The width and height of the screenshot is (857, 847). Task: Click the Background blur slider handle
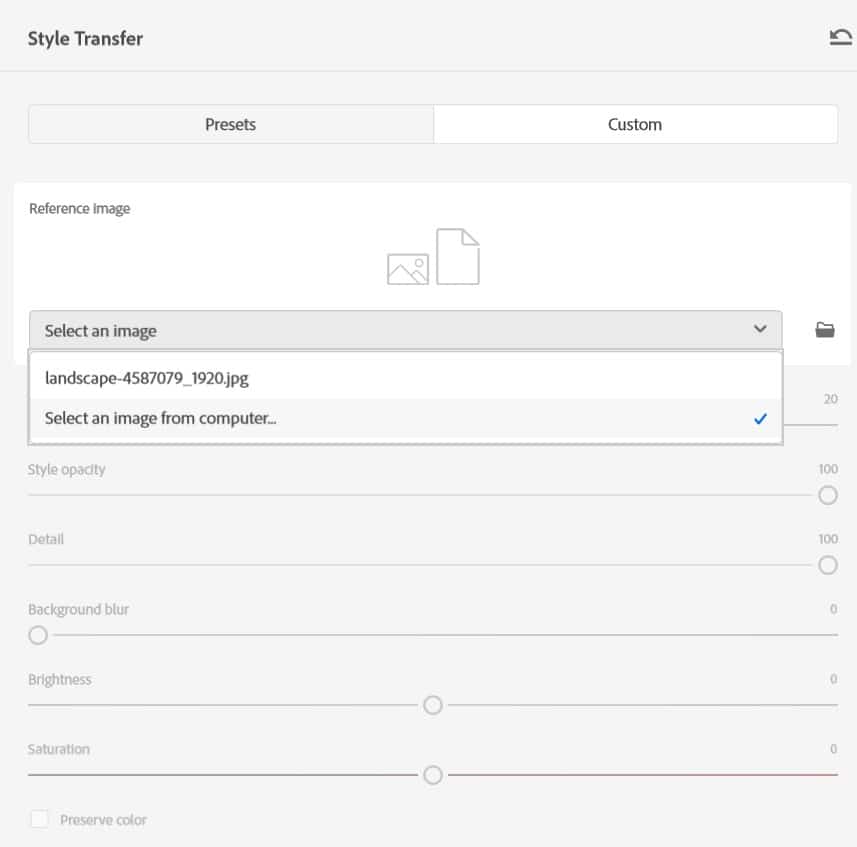click(38, 635)
